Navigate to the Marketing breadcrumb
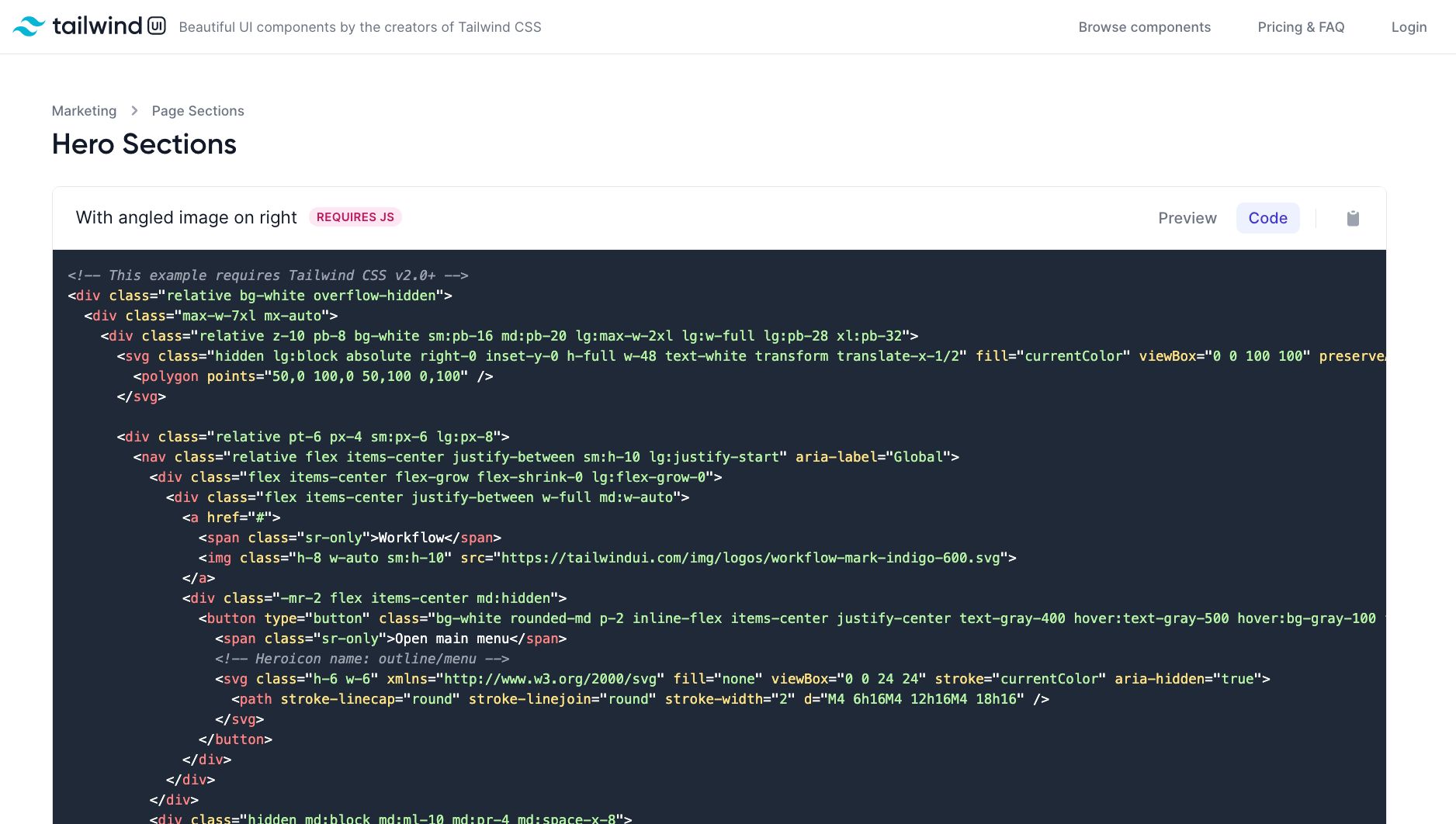 click(x=84, y=111)
